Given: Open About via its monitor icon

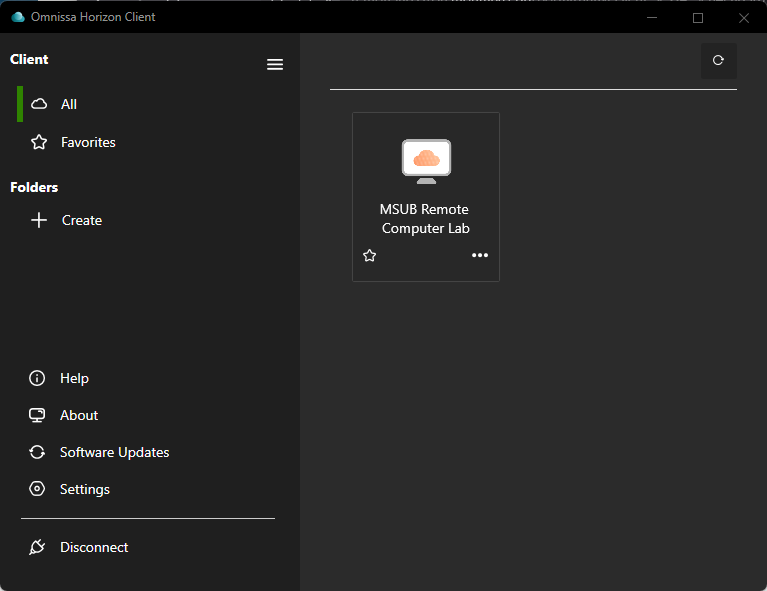Looking at the screenshot, I should (38, 415).
